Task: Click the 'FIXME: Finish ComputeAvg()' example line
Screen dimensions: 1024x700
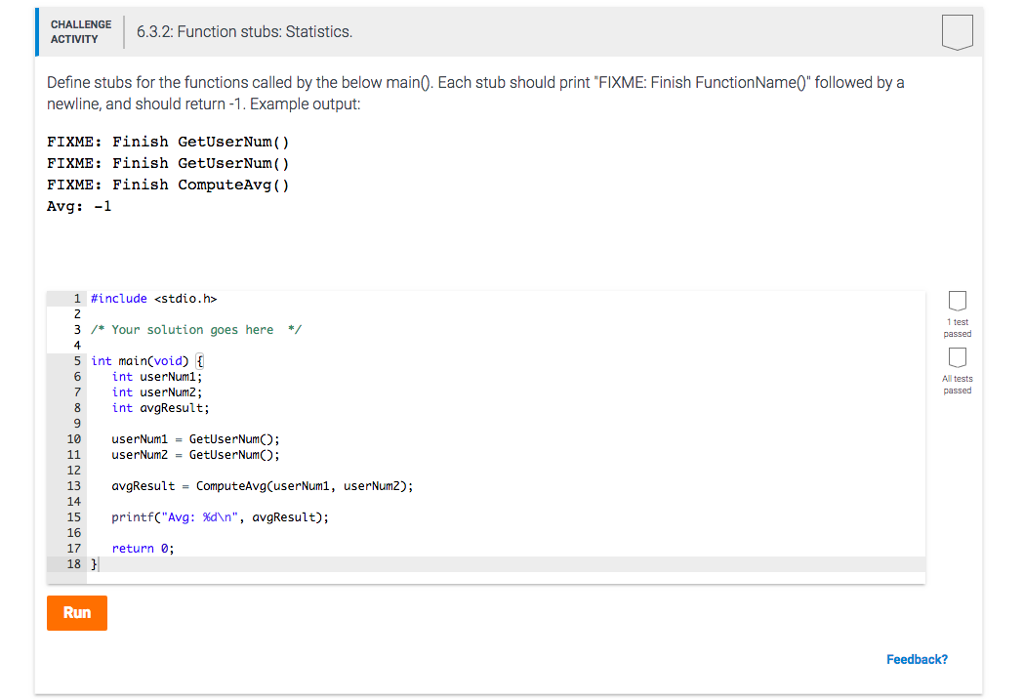Action: coord(167,184)
